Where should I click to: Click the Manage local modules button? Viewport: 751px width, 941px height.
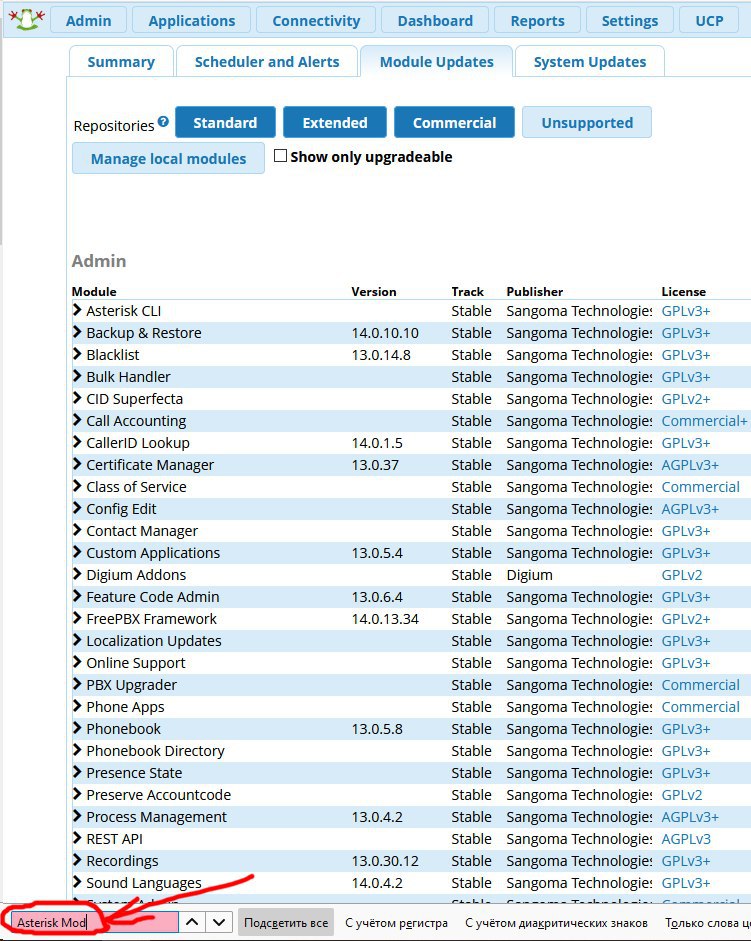tap(168, 158)
